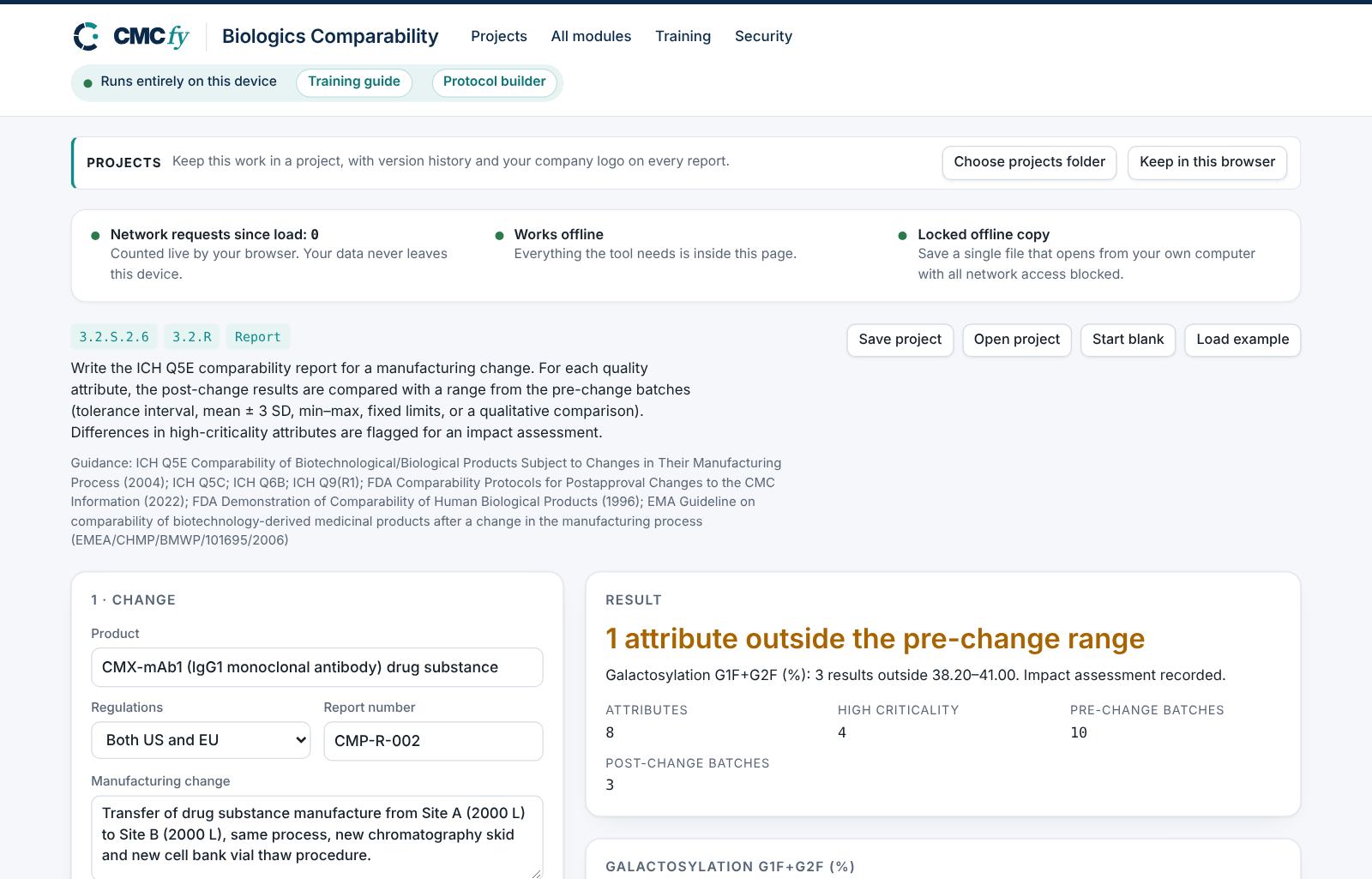This screenshot has width=1372, height=879.
Task: Click Choose projects folder button
Action: [1029, 162]
